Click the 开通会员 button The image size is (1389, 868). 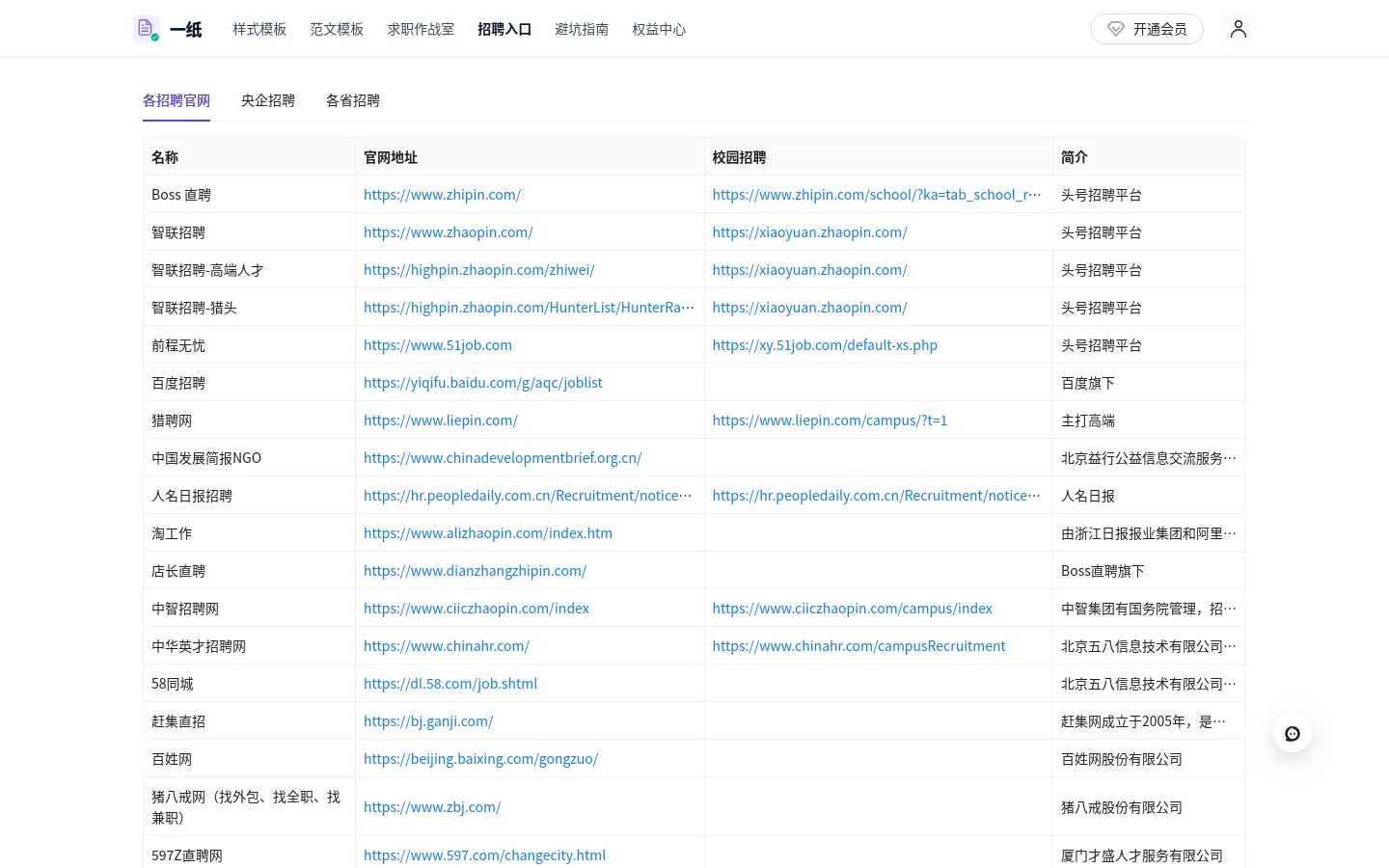point(1147,29)
